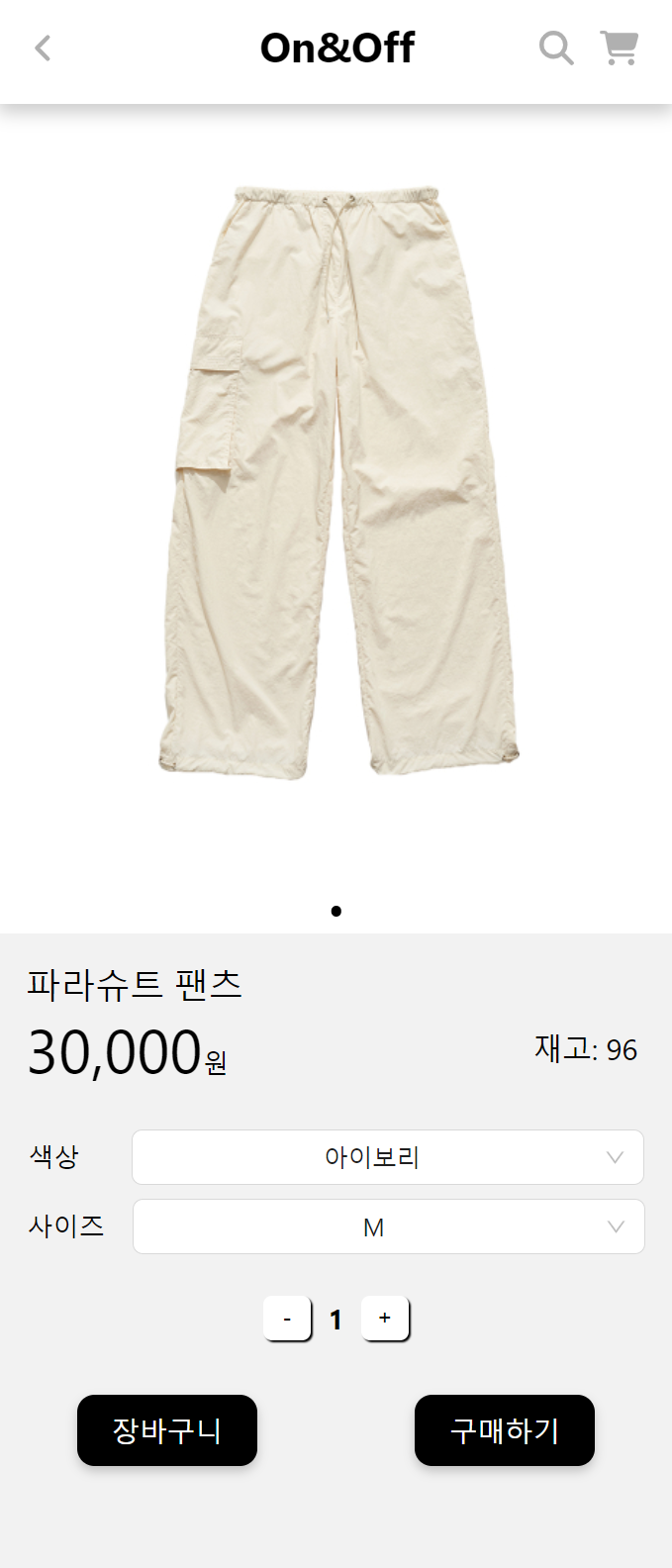Open search with magnifier icon
The image size is (672, 1568).
[x=556, y=48]
